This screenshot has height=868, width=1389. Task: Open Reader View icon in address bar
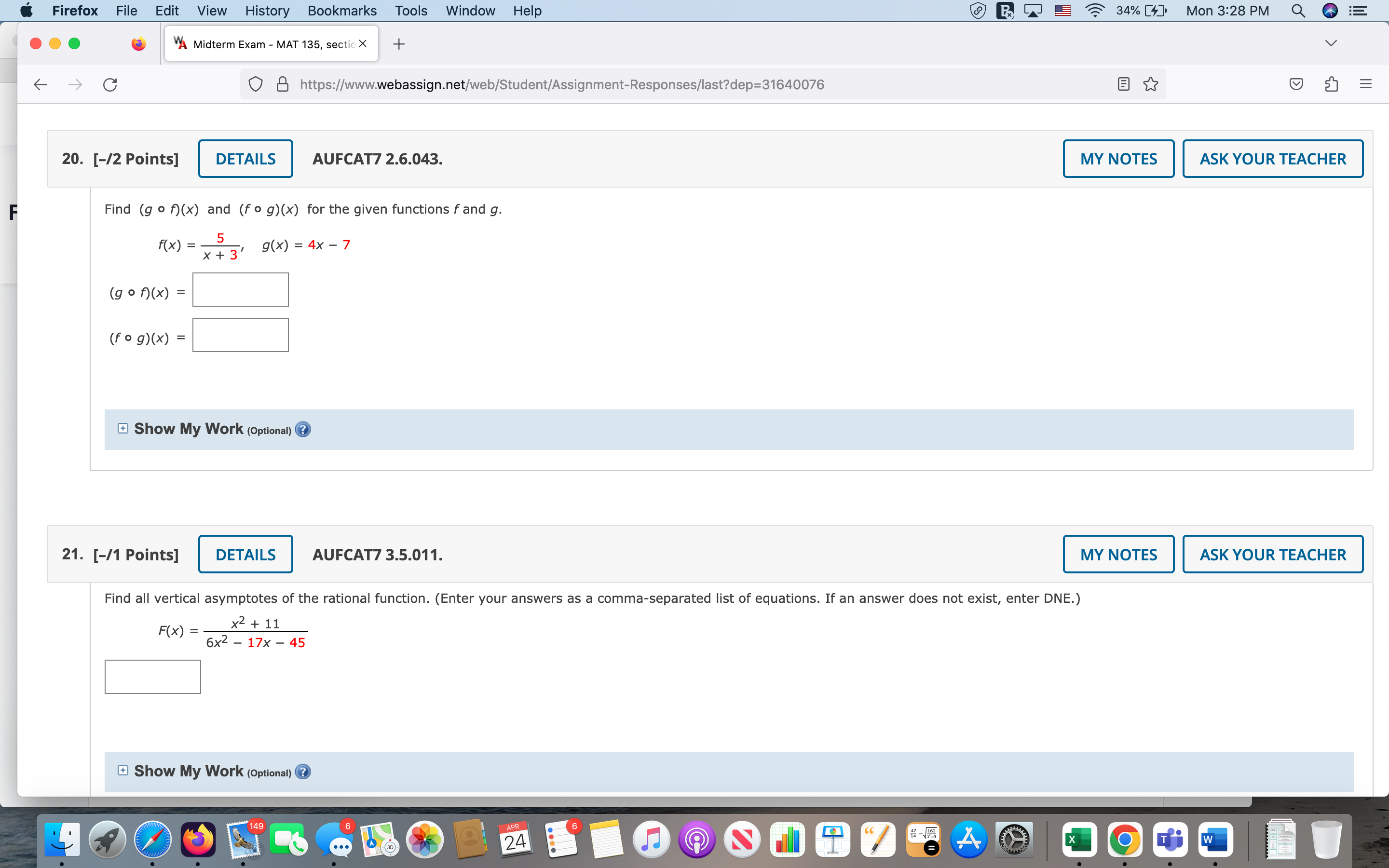[1123, 84]
